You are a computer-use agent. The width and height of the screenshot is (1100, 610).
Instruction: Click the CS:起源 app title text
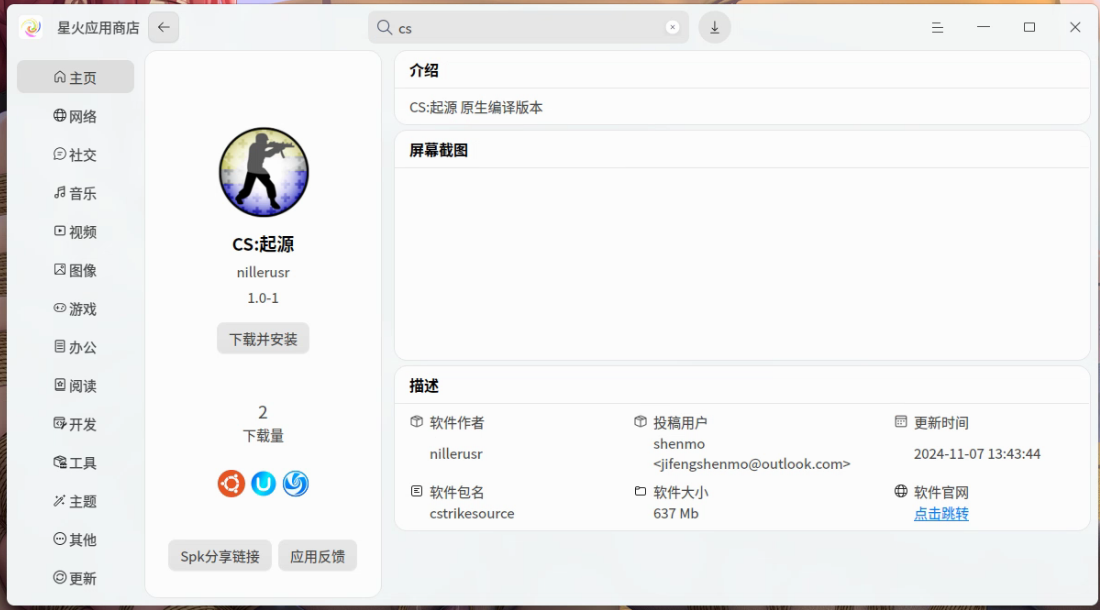click(263, 244)
